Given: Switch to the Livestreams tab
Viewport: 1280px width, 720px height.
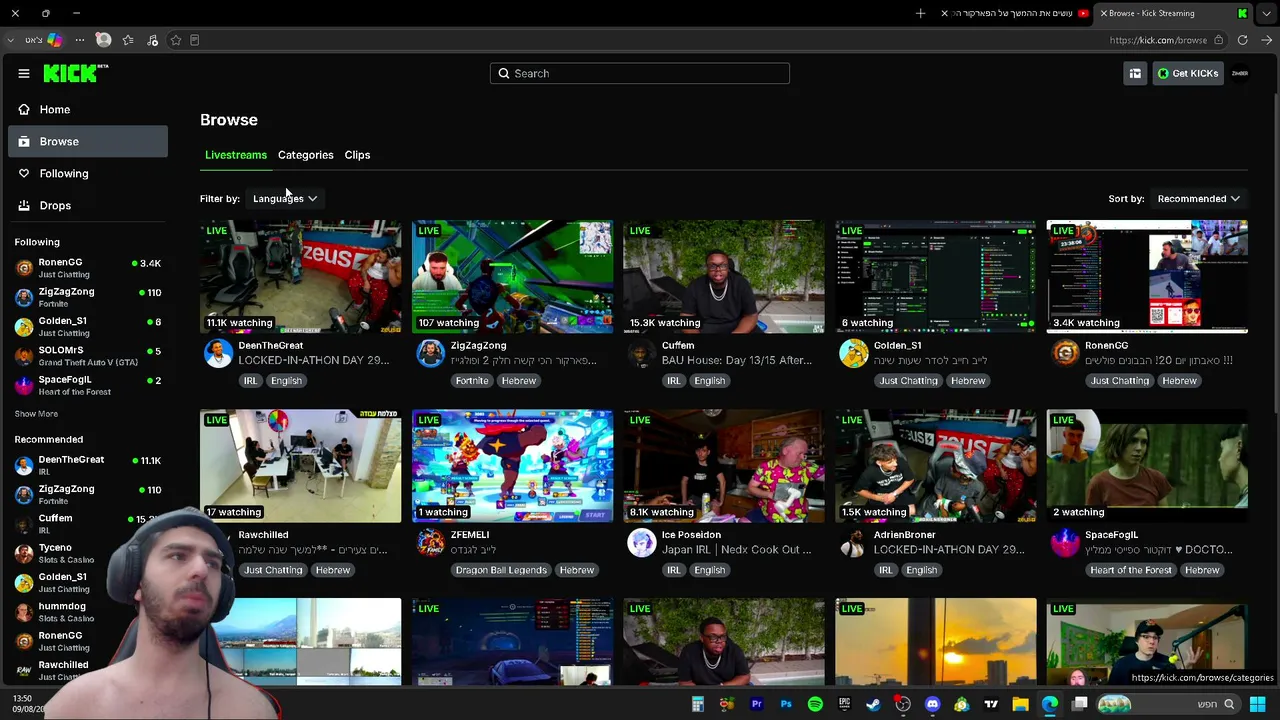Looking at the screenshot, I should (236, 155).
